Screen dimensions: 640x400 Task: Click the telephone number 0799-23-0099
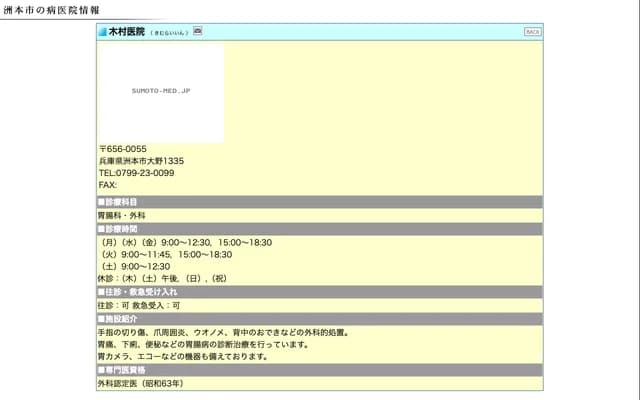(136, 173)
